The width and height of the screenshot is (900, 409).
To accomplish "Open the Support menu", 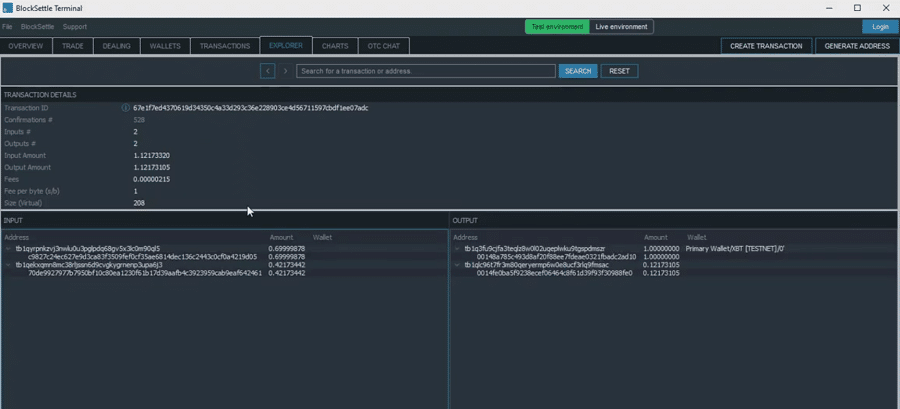I will tap(75, 27).
